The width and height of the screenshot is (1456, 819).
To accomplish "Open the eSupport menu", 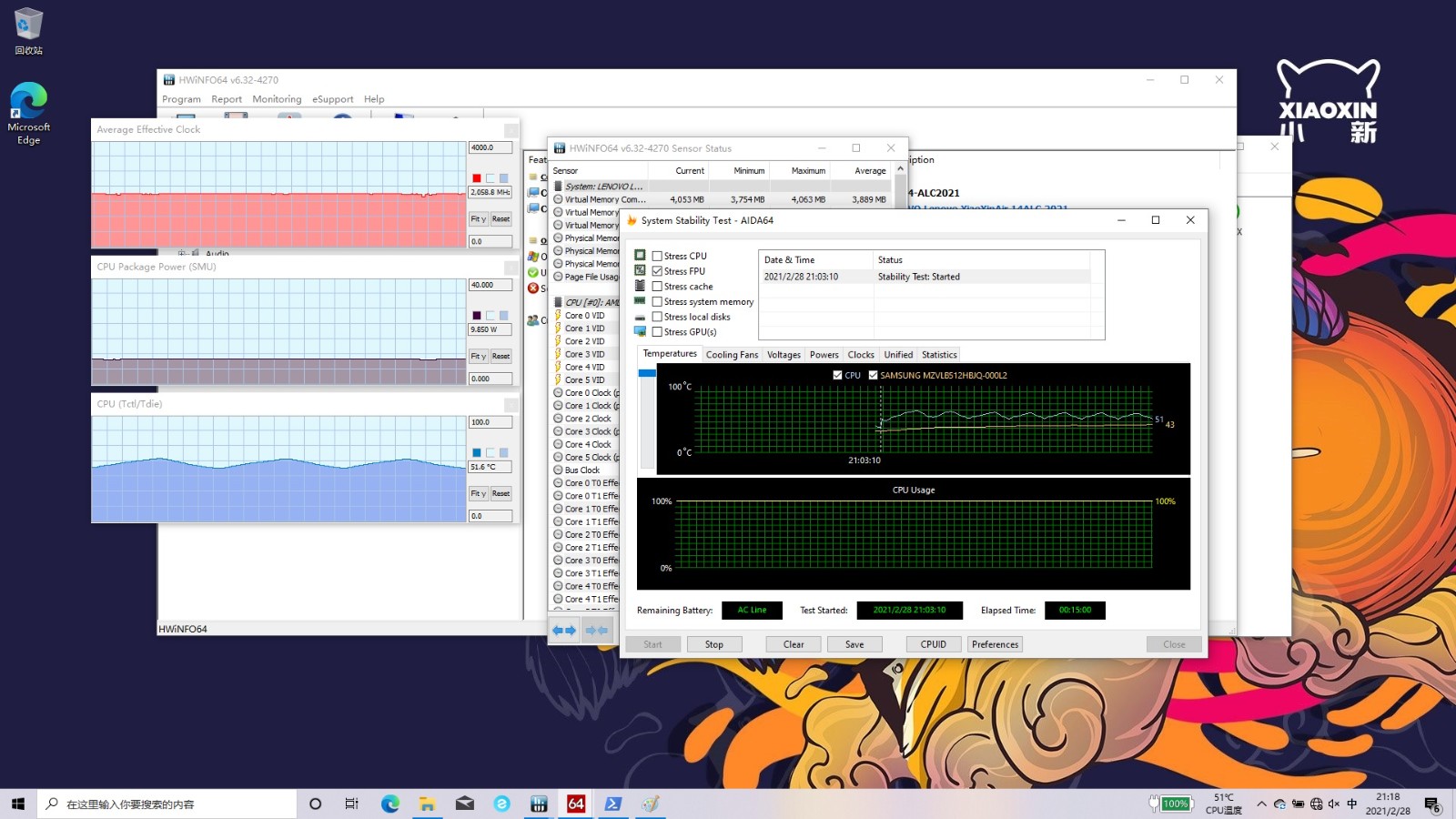I will pyautogui.click(x=332, y=99).
